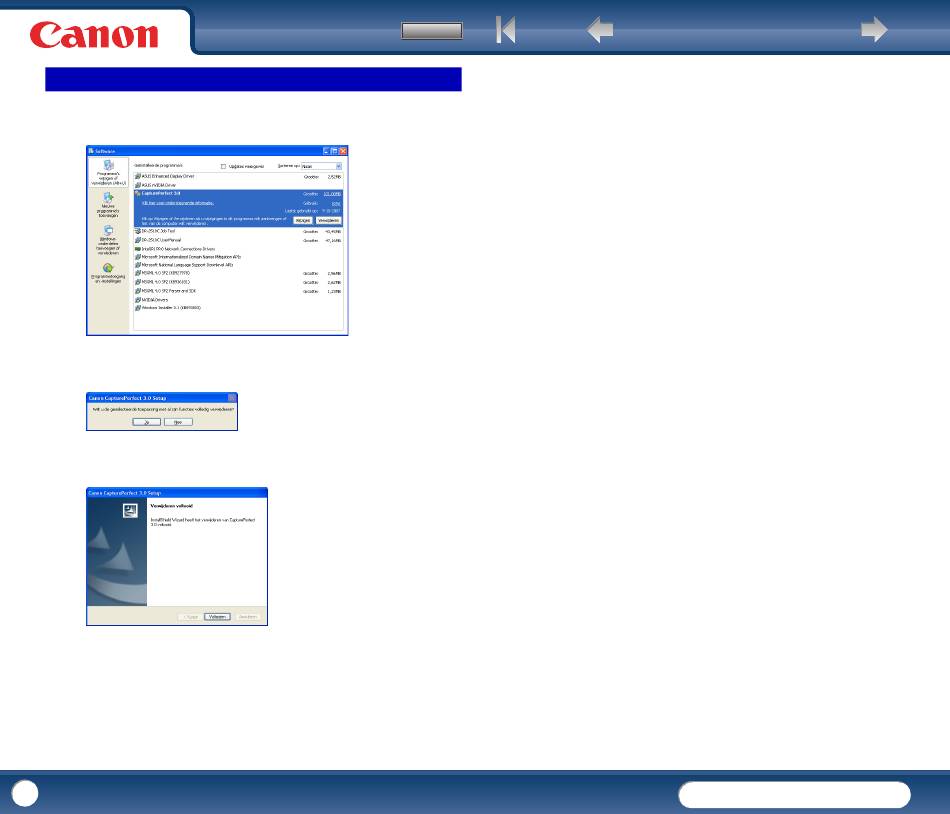Close the CapturePerfect confirmation dialog

tap(232, 398)
